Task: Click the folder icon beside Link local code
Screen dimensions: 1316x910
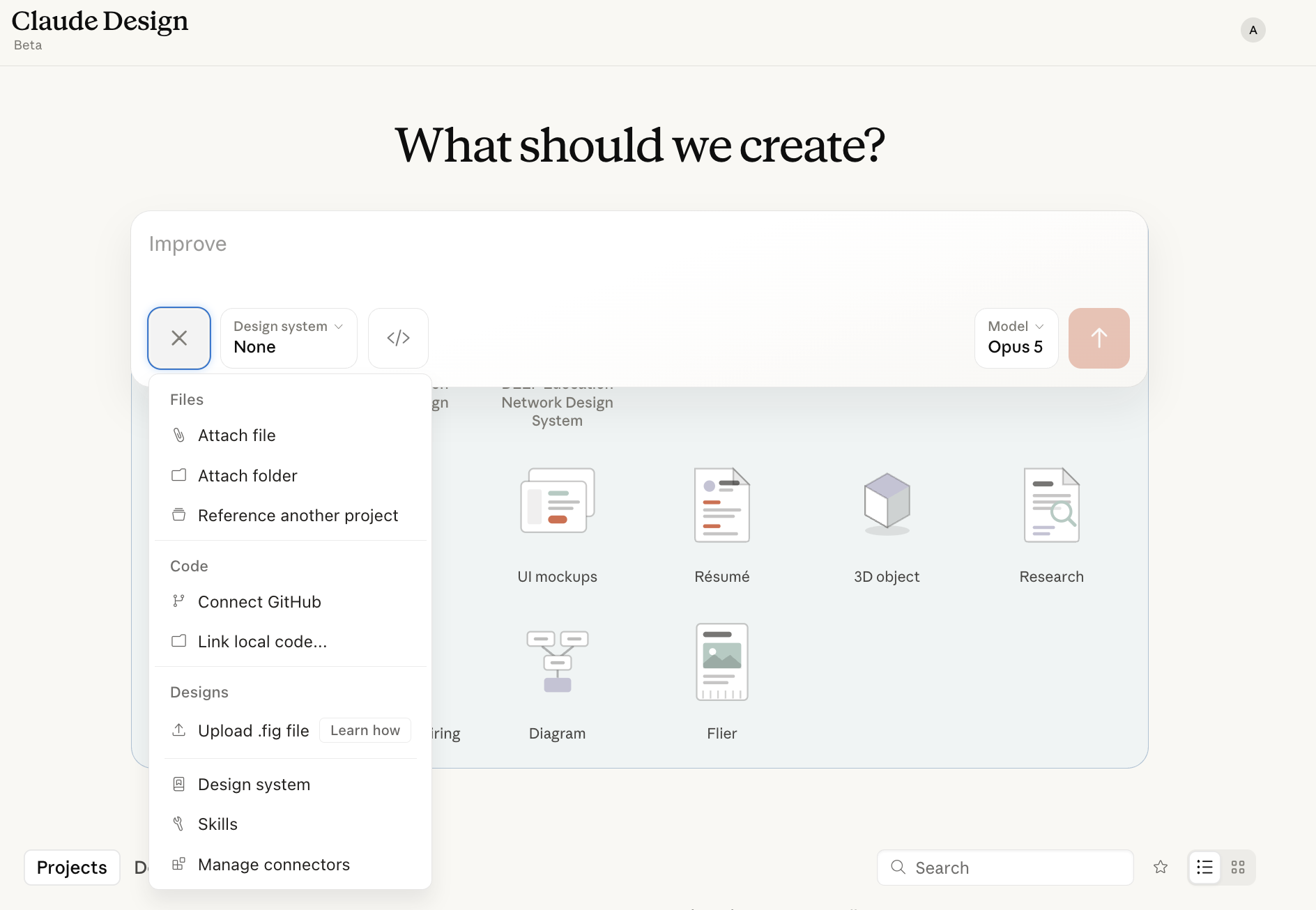Action: pyautogui.click(x=179, y=641)
